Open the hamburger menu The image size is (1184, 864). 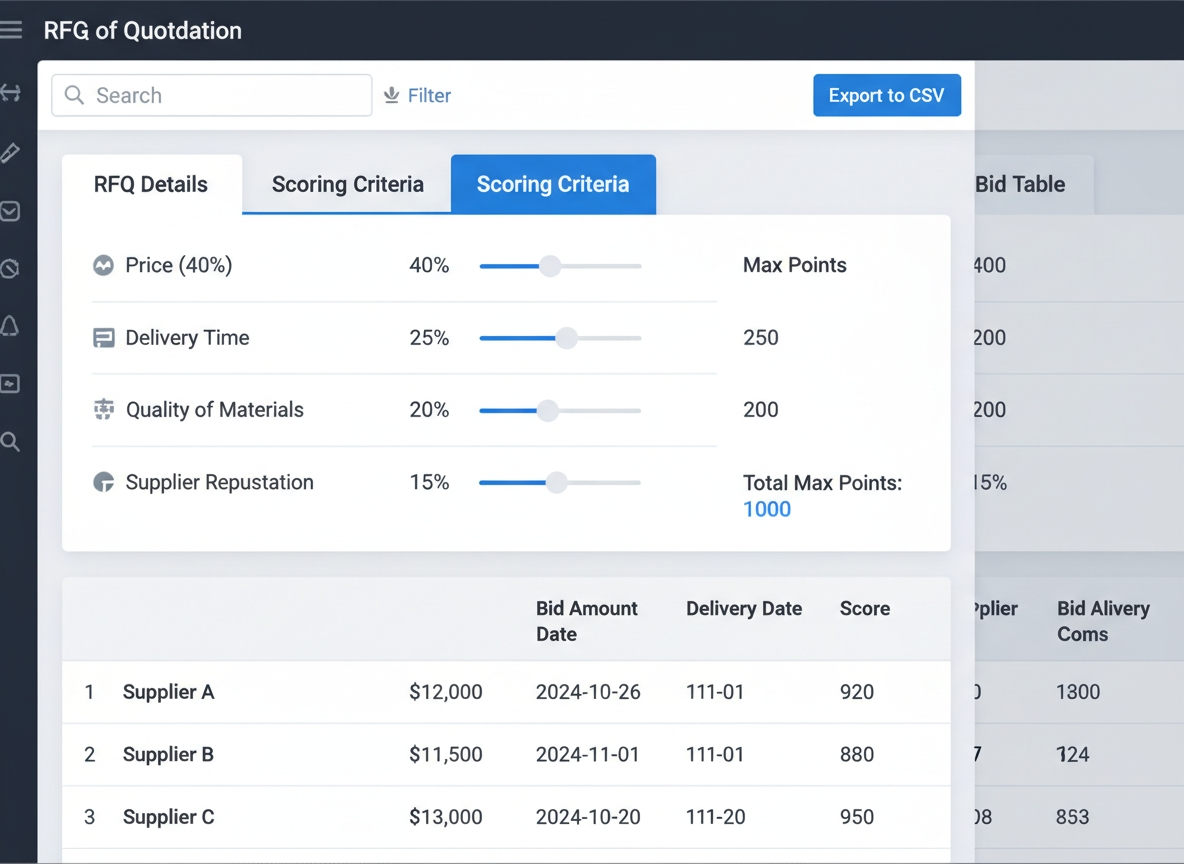click(x=11, y=30)
